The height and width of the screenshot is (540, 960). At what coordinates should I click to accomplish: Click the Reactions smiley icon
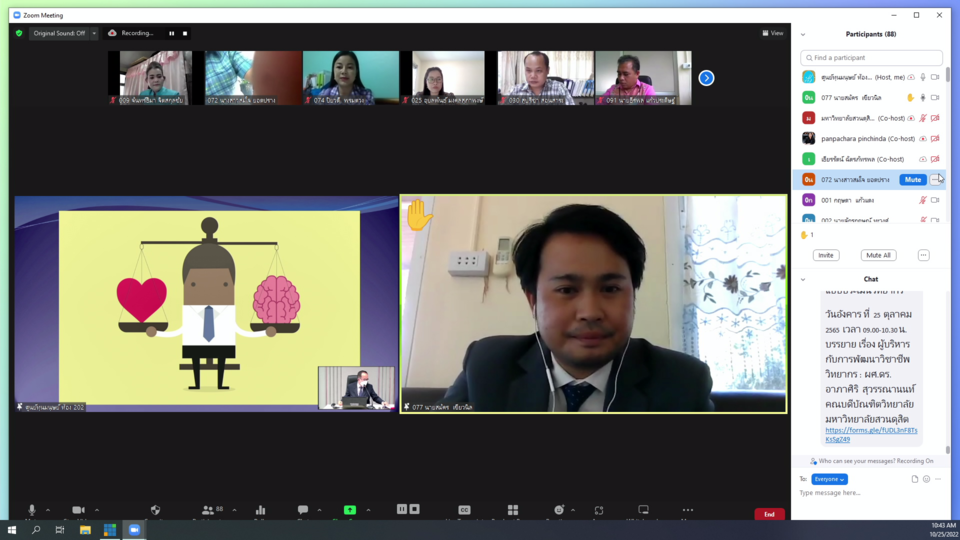pyautogui.click(x=559, y=509)
